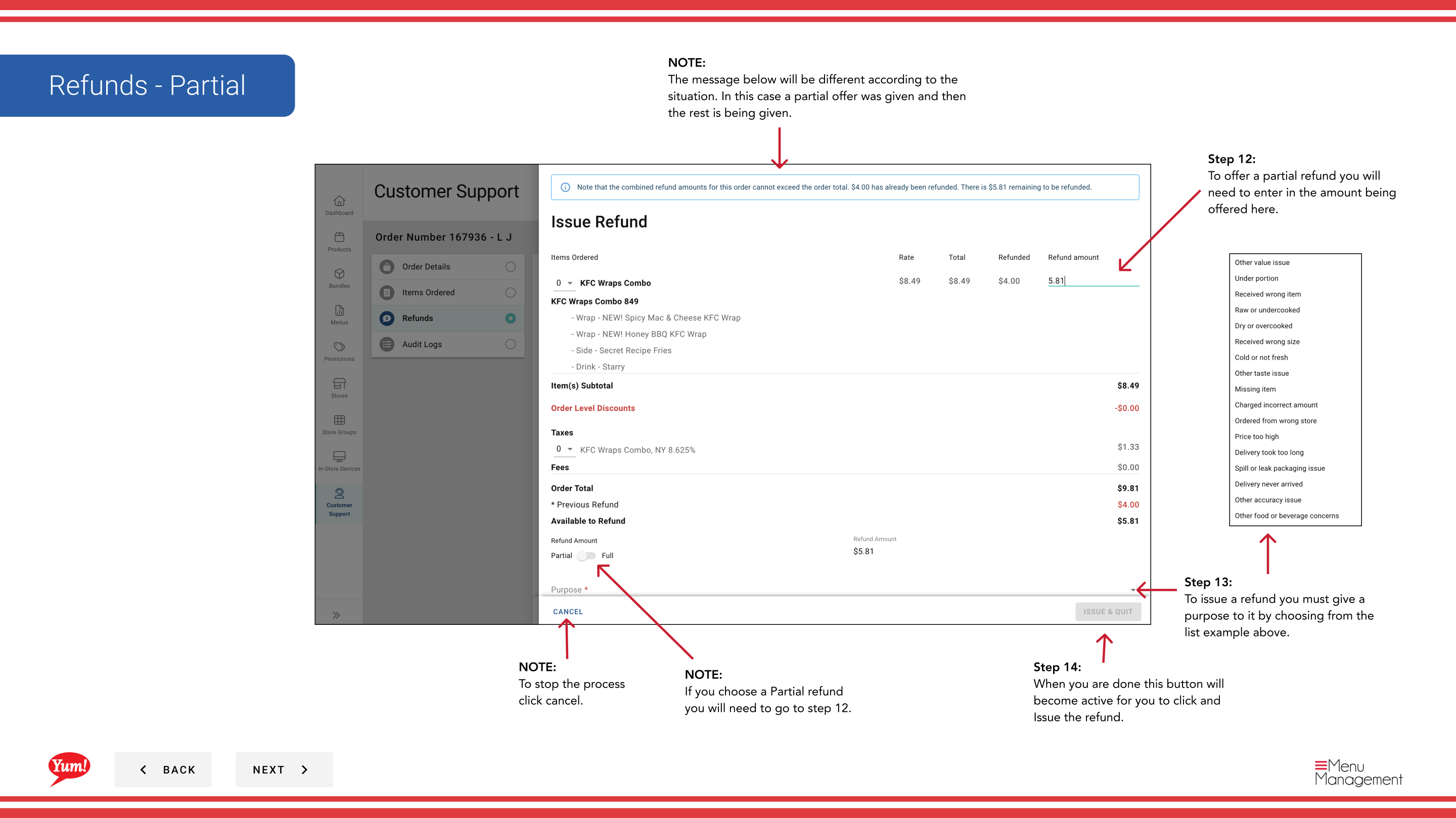Screen dimensions: 1456x819
Task: Toggle the Partial / Full refund switch
Action: coord(586,556)
